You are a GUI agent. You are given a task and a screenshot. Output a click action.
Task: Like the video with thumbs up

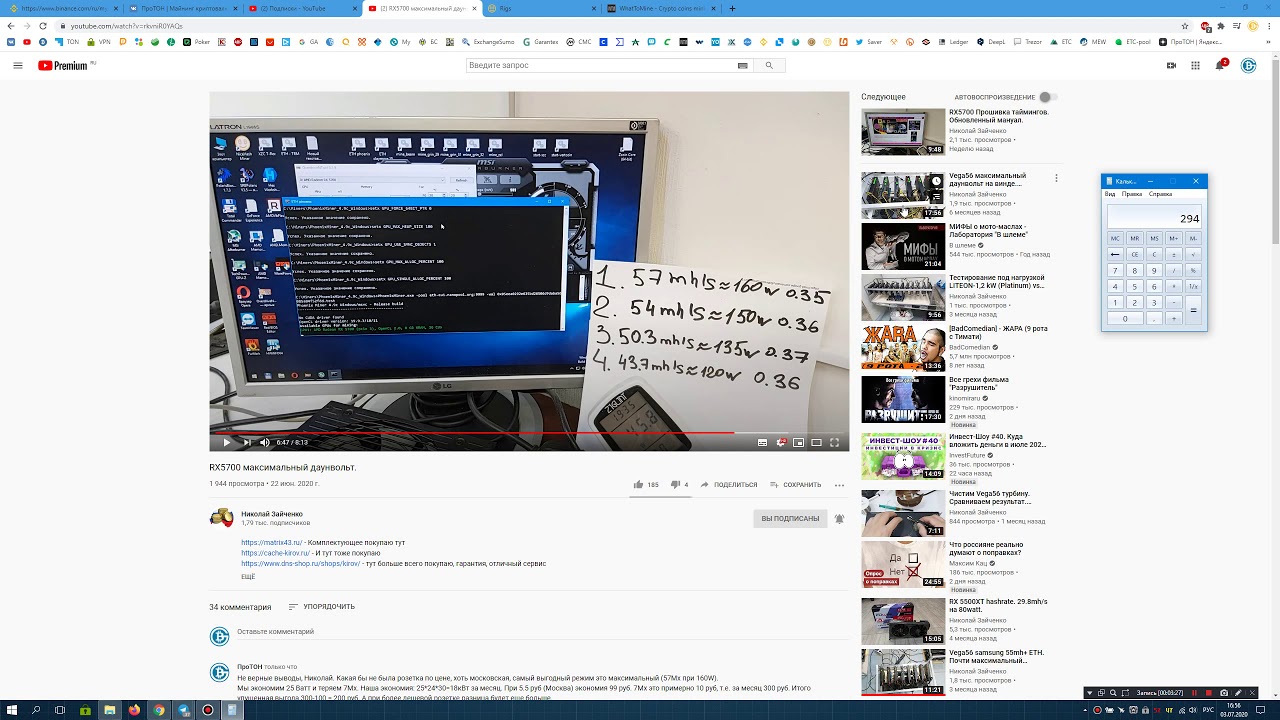(x=645, y=485)
